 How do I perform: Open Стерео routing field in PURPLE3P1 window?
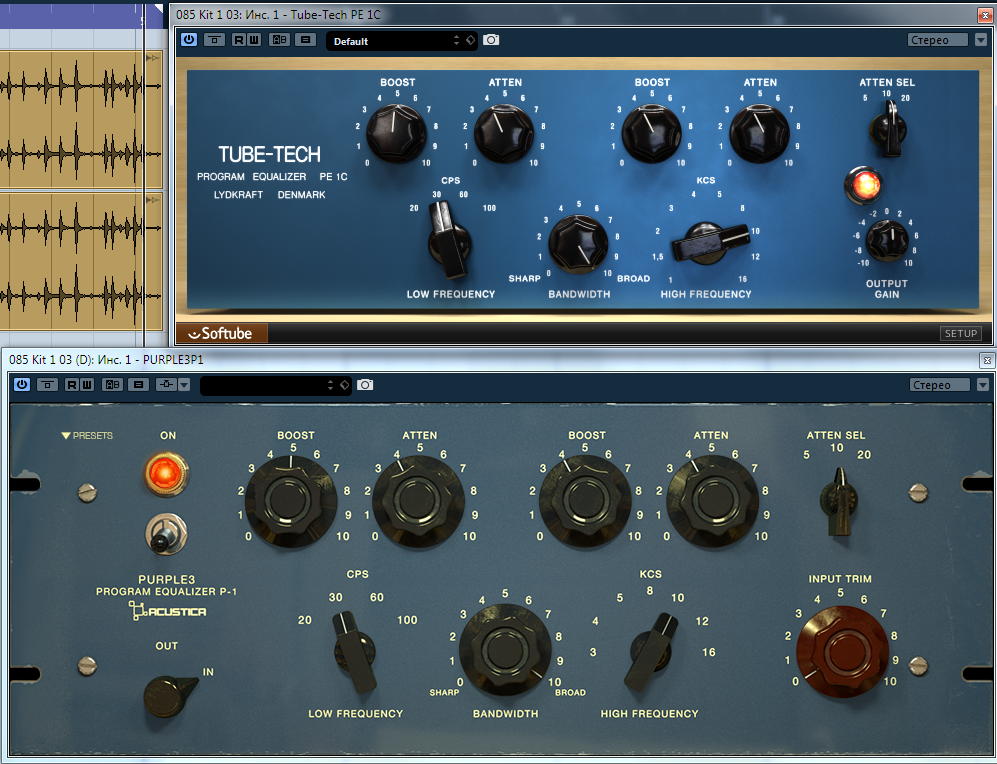tap(939, 385)
